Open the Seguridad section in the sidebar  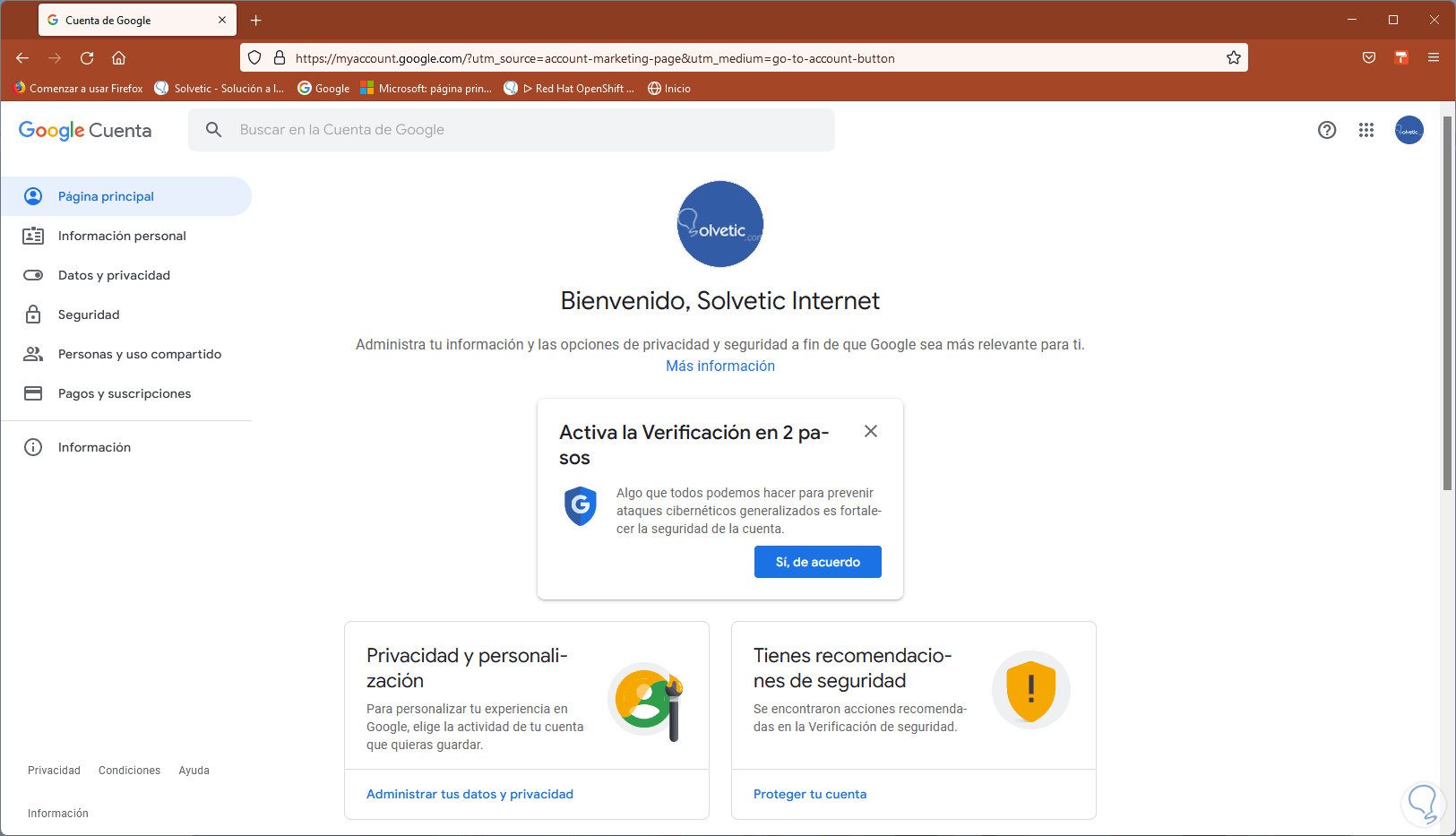point(89,315)
